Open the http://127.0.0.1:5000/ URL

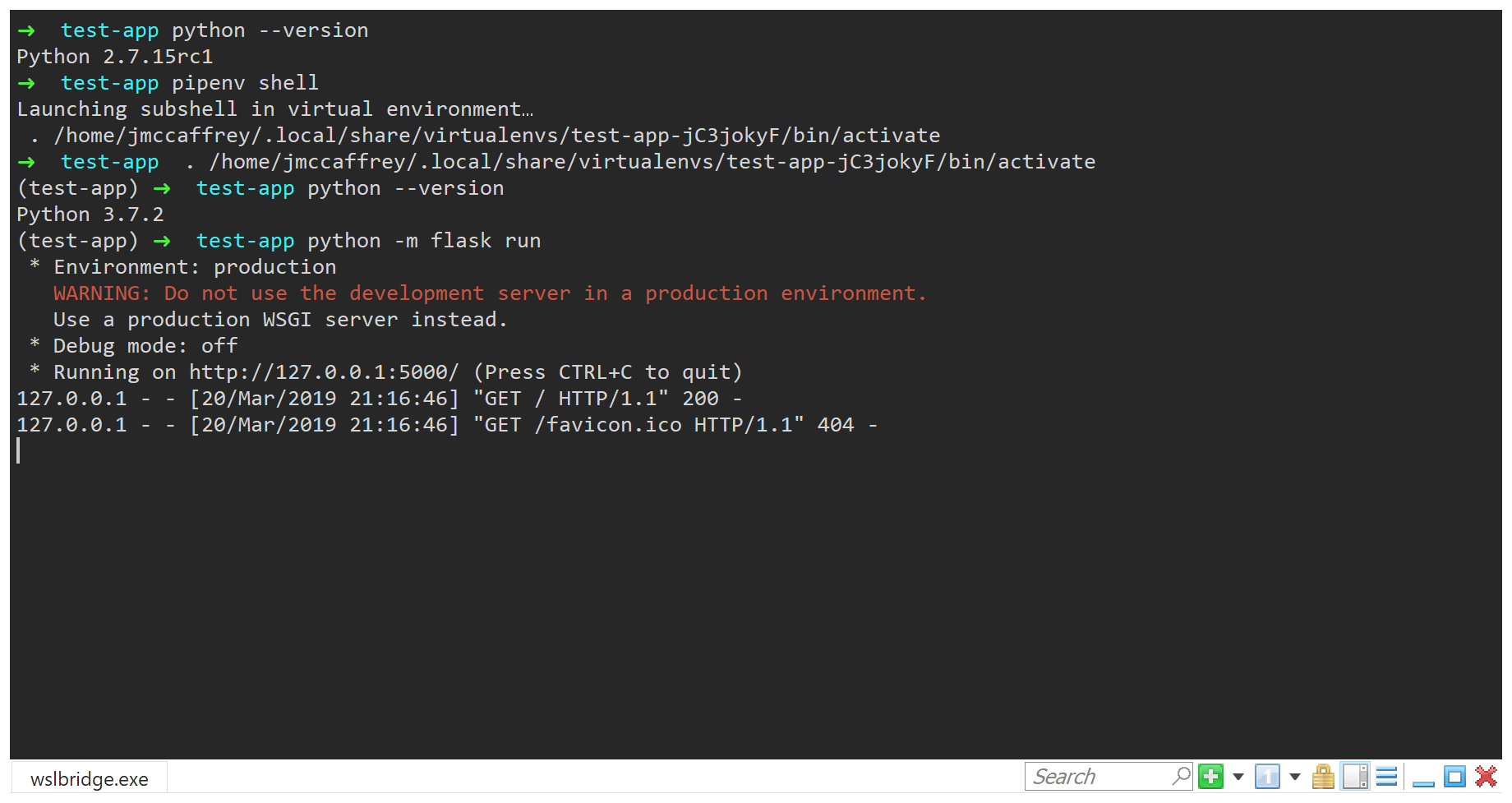325,372
